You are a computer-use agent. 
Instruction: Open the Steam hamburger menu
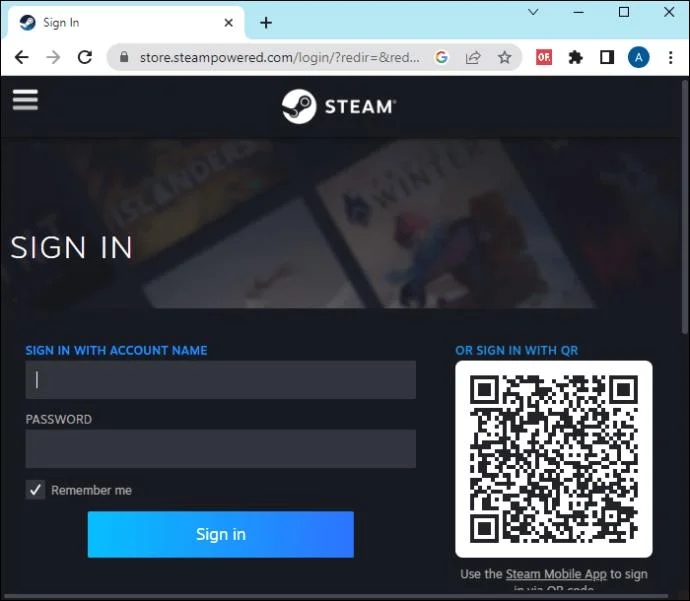[x=25, y=100]
